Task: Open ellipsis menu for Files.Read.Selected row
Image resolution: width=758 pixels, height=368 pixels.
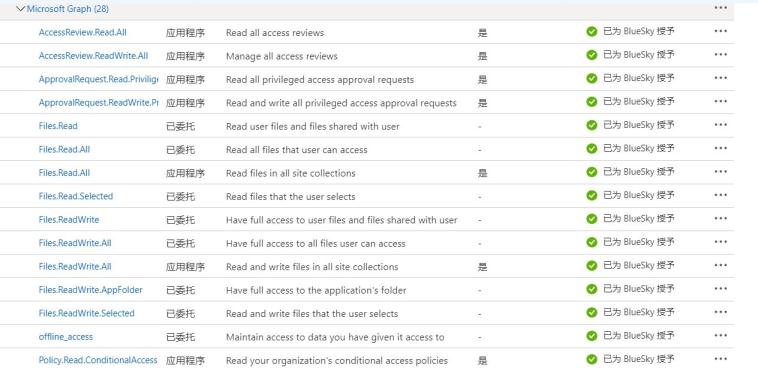Action: tap(720, 195)
